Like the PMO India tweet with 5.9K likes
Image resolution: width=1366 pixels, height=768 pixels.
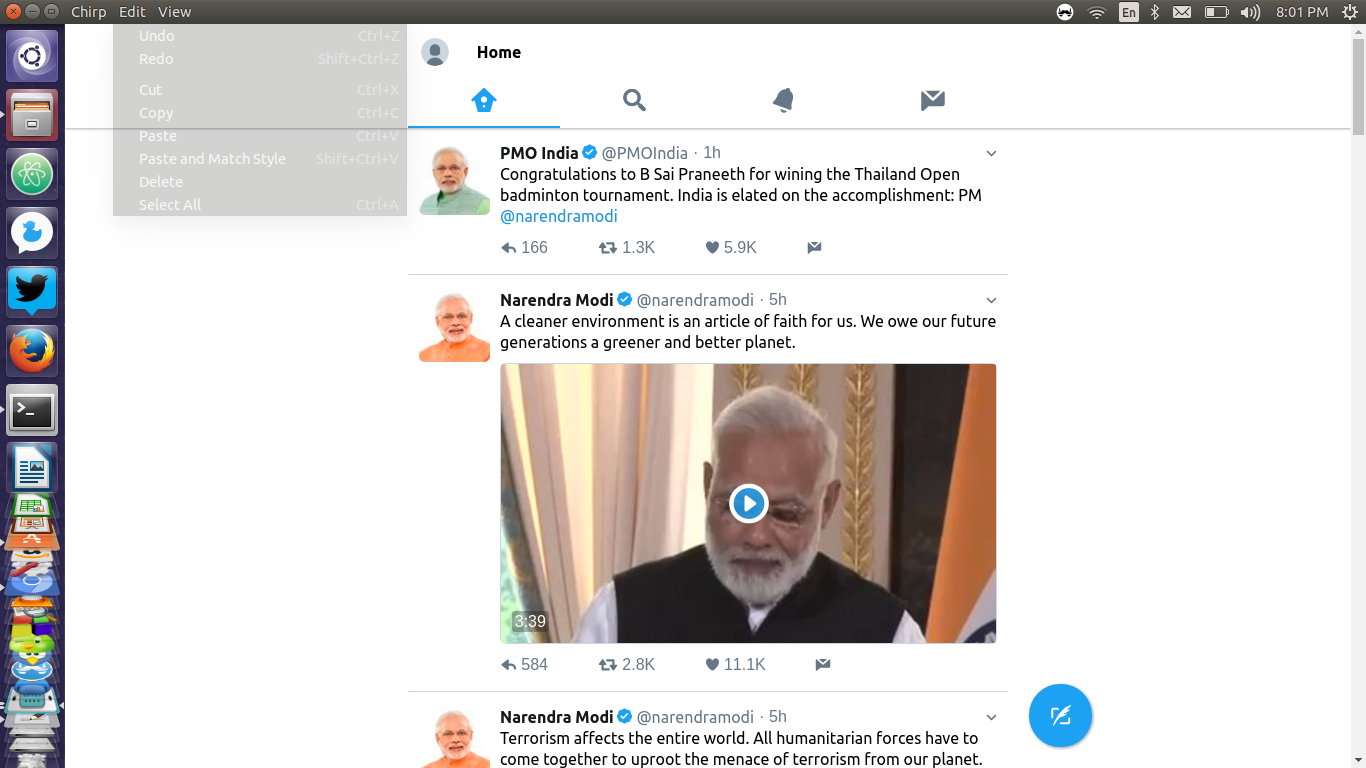(731, 247)
